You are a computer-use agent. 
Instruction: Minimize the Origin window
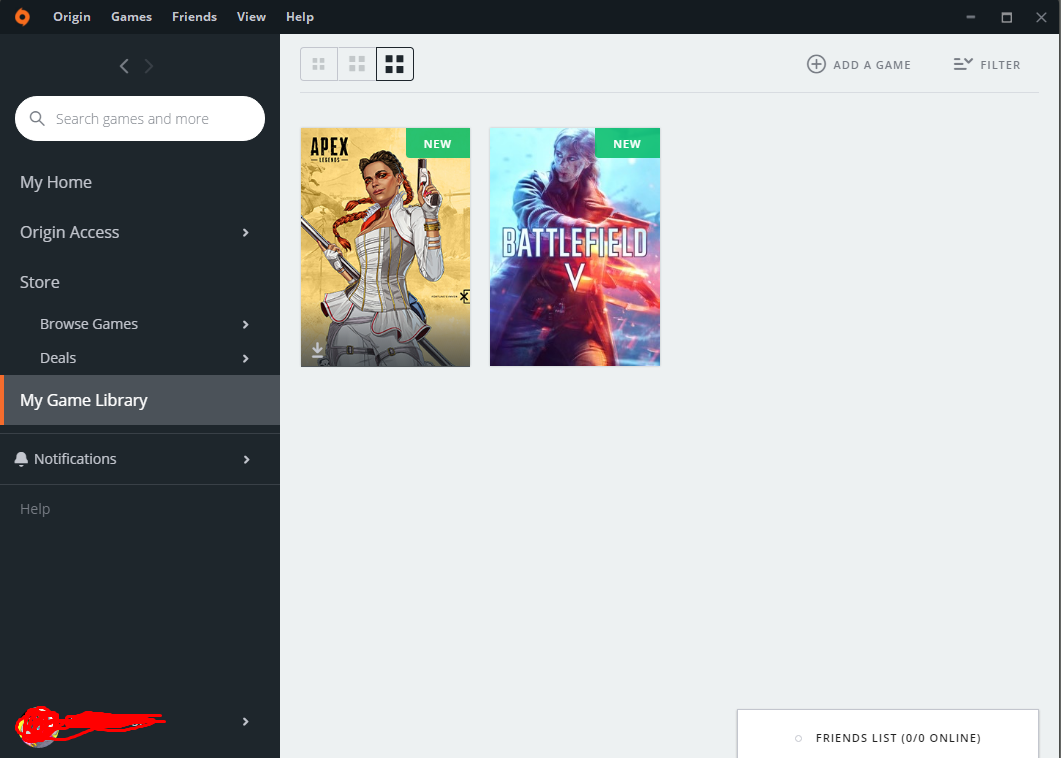(x=971, y=17)
